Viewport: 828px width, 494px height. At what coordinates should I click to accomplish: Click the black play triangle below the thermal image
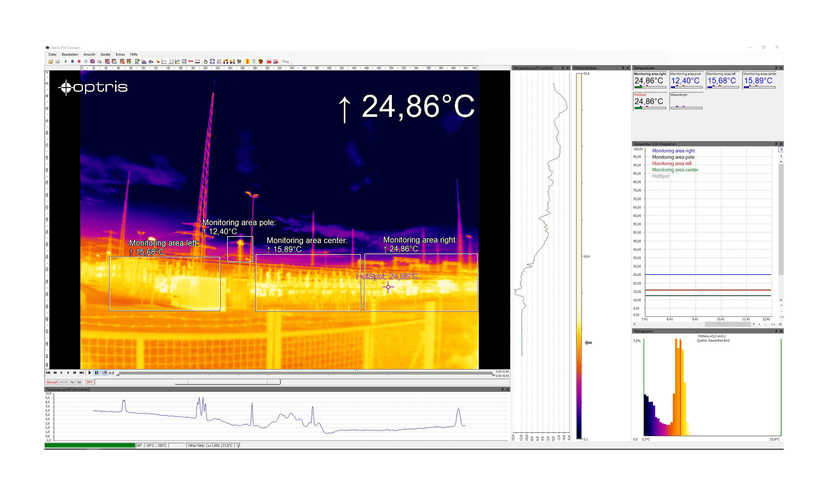point(90,372)
